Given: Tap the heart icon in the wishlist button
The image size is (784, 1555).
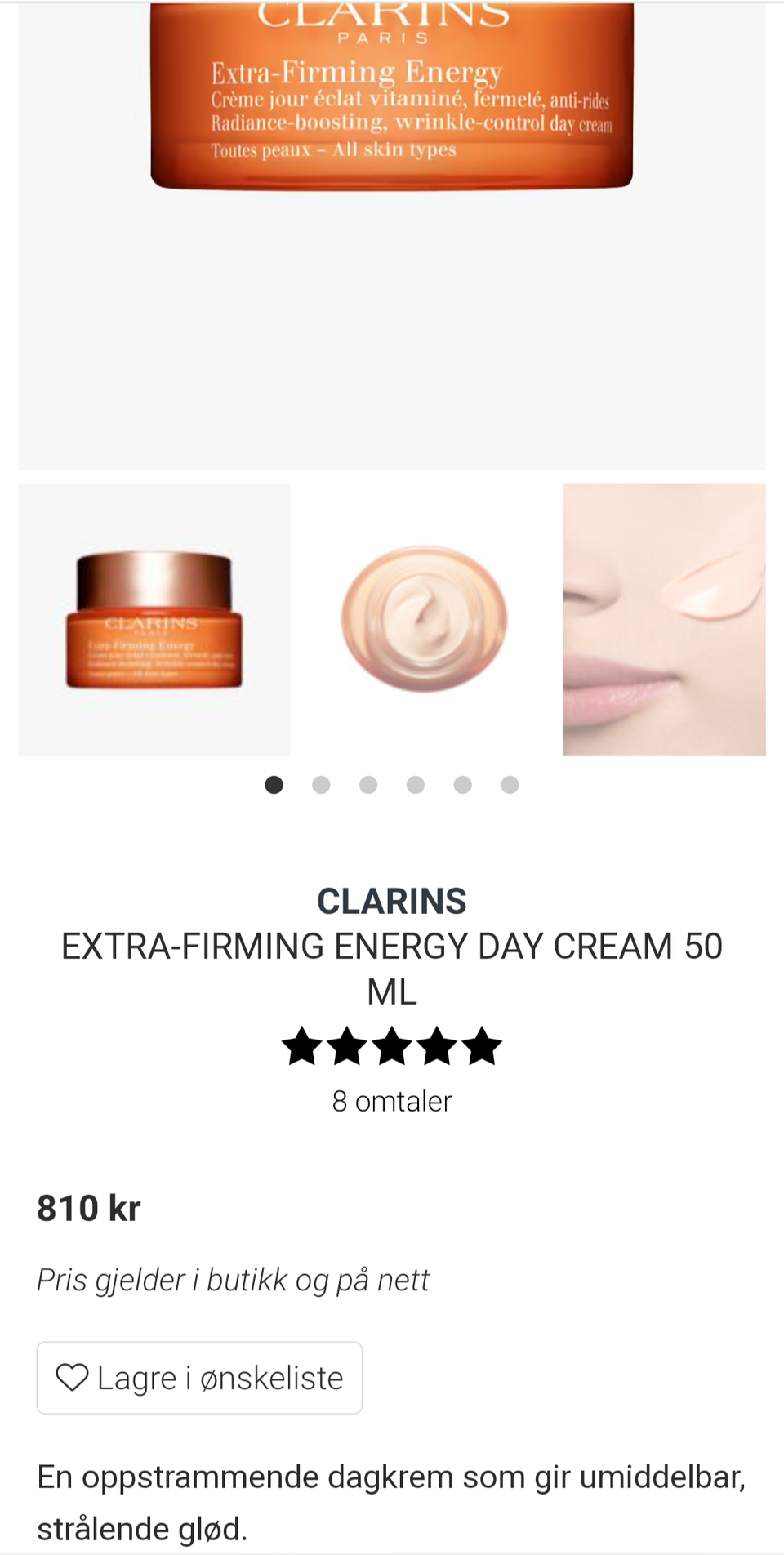Looking at the screenshot, I should point(72,1377).
